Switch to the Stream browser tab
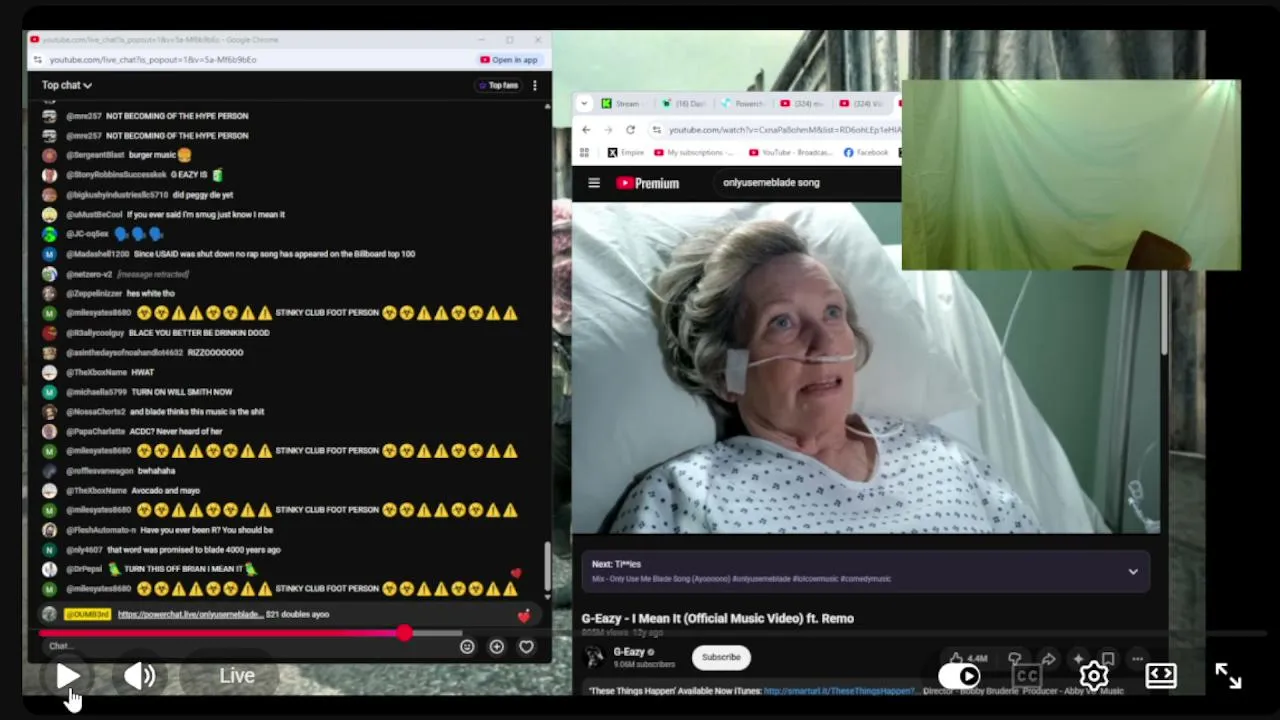 620,104
